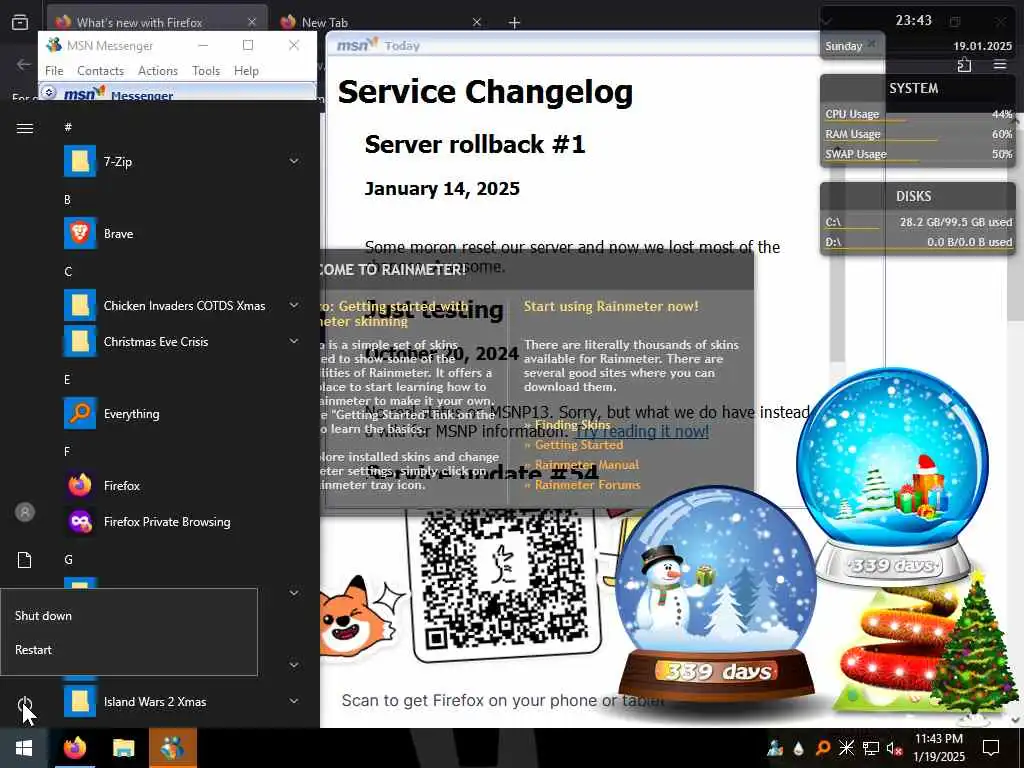Open Help menu in MSN Messenger
This screenshot has width=1024, height=768.
pyautogui.click(x=246, y=71)
